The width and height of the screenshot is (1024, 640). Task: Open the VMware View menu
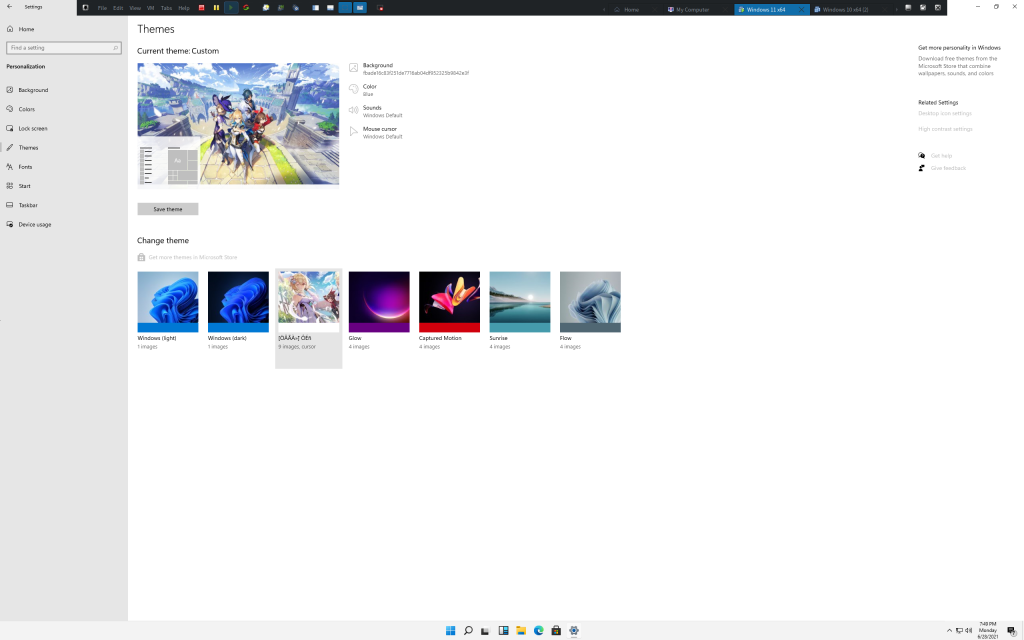coord(135,8)
